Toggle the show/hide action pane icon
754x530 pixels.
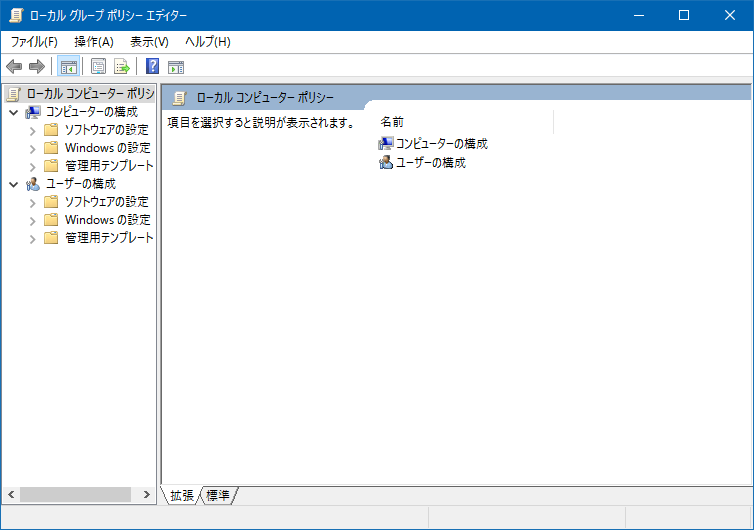pos(176,67)
